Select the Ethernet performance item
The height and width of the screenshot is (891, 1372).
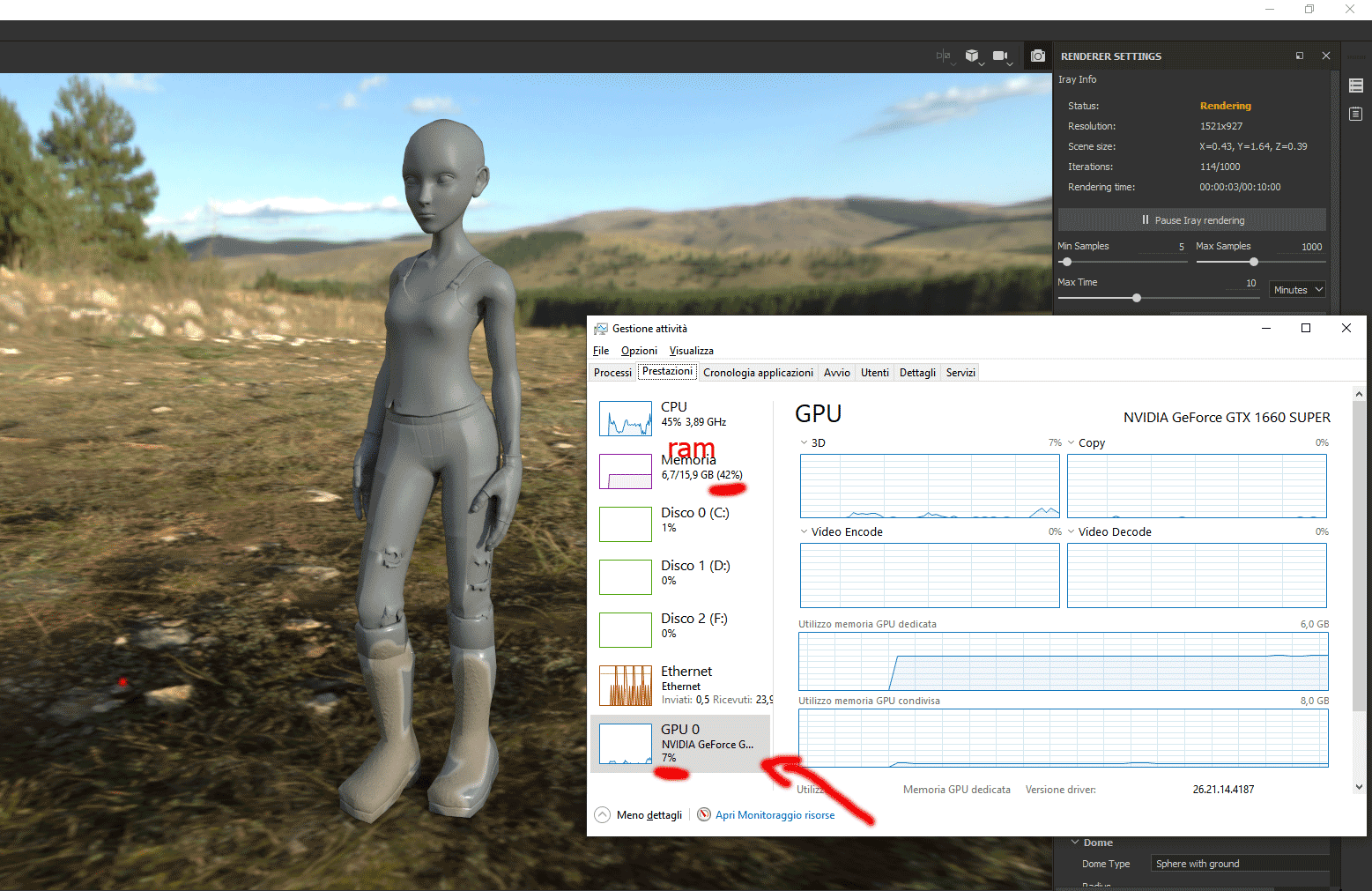[x=680, y=685]
